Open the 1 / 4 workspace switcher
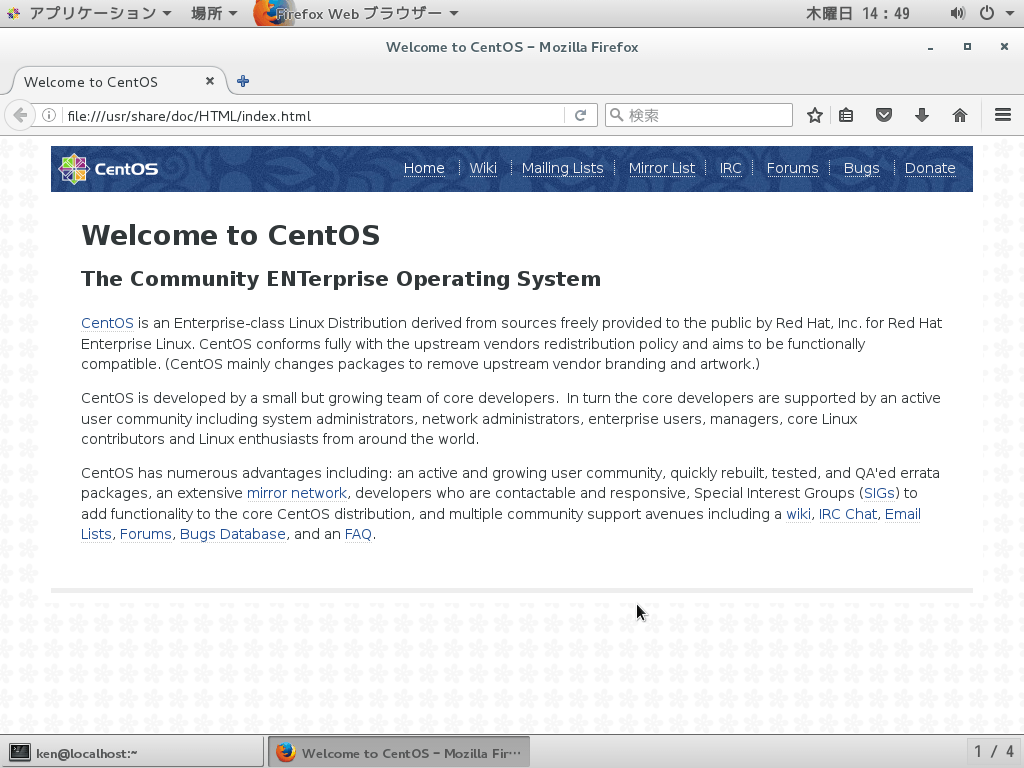This screenshot has width=1024, height=768. [994, 752]
